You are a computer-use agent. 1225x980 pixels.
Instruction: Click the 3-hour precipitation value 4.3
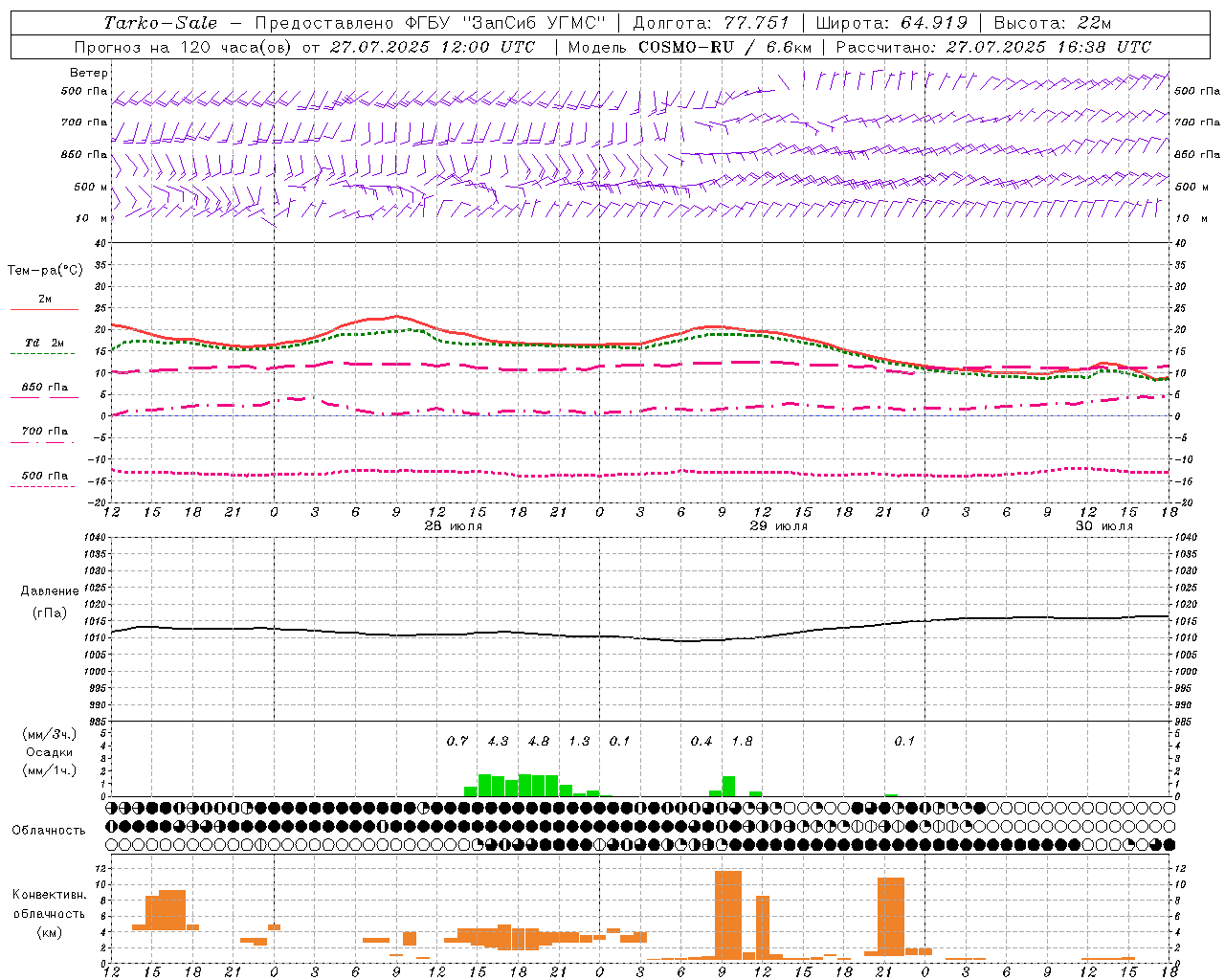tap(498, 741)
